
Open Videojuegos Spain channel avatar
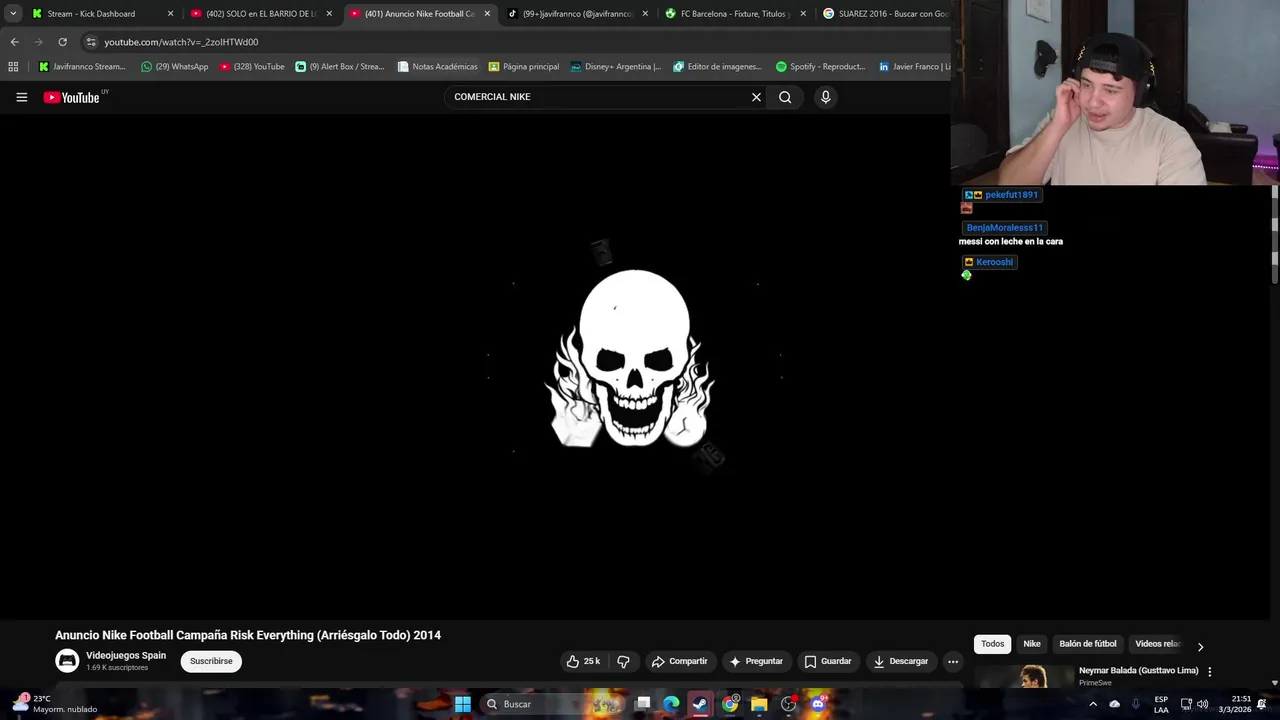[x=67, y=661]
